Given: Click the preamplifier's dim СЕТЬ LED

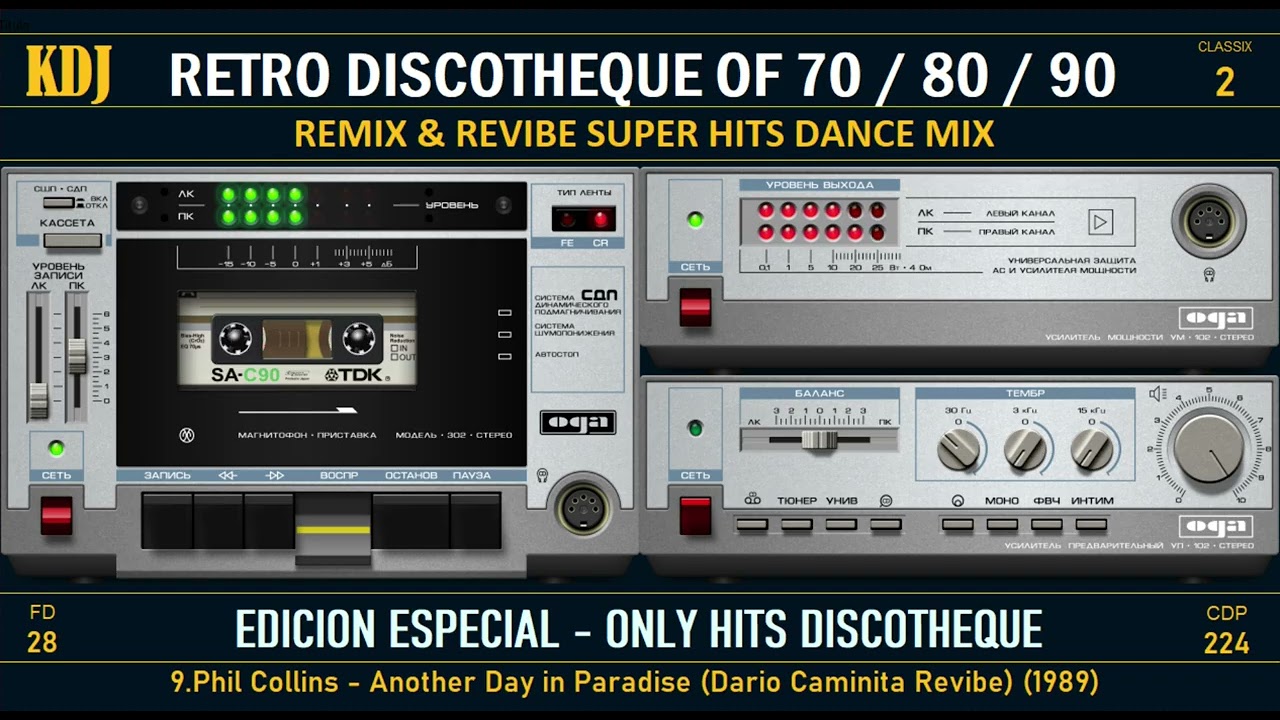Looking at the screenshot, I should point(695,428).
